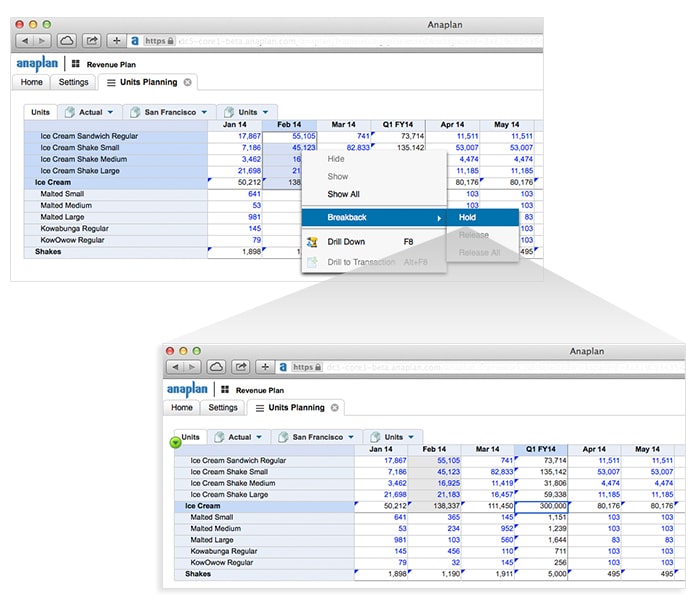700x600 pixels.
Task: Select Units Planning tab in bottom window
Action: click(296, 408)
